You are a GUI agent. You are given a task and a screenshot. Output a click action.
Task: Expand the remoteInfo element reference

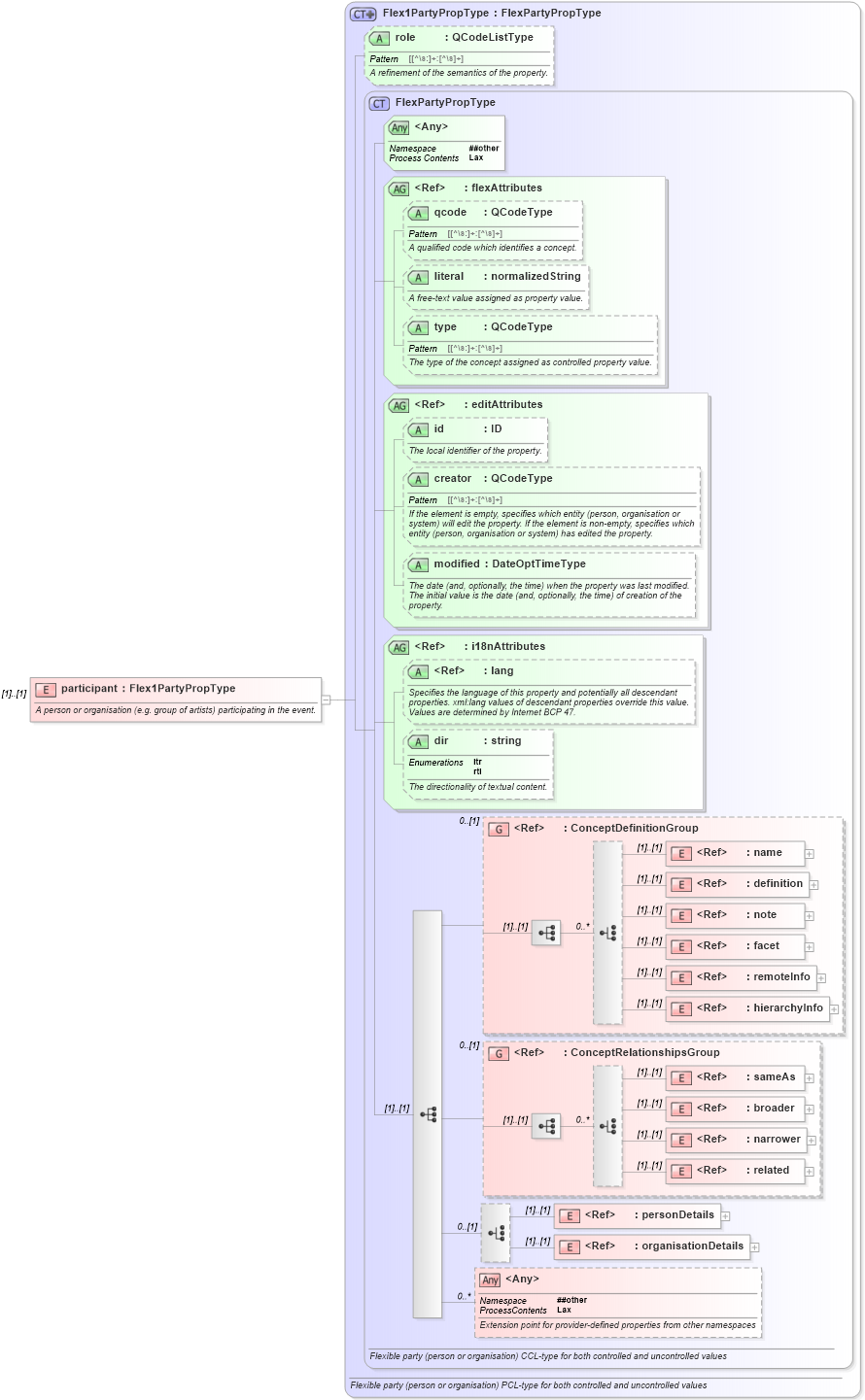(821, 979)
